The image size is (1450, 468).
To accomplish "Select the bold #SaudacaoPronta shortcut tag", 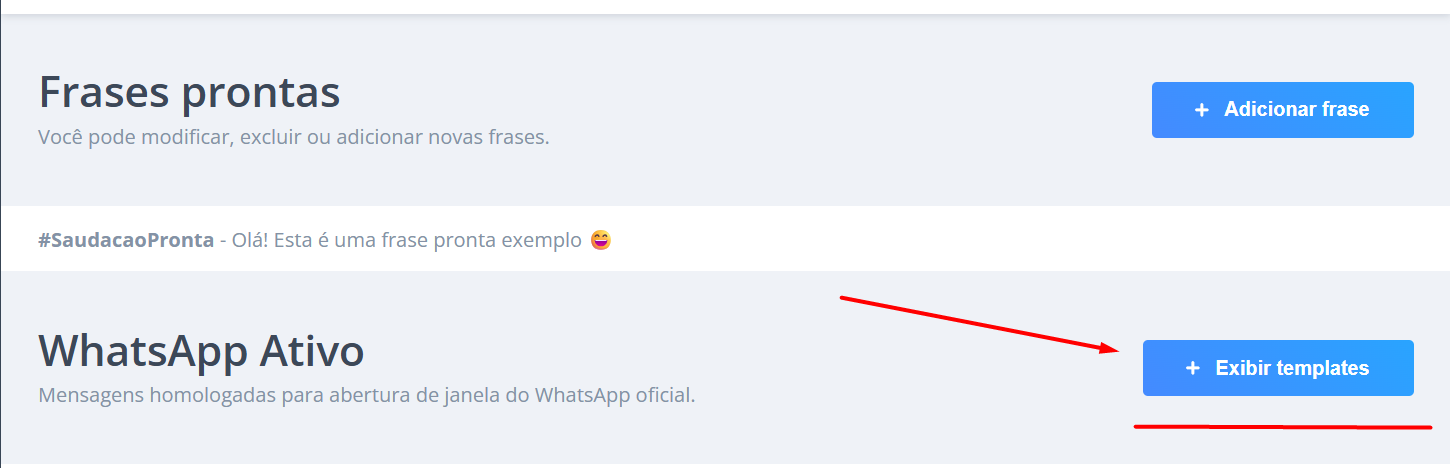I will (x=126, y=241).
